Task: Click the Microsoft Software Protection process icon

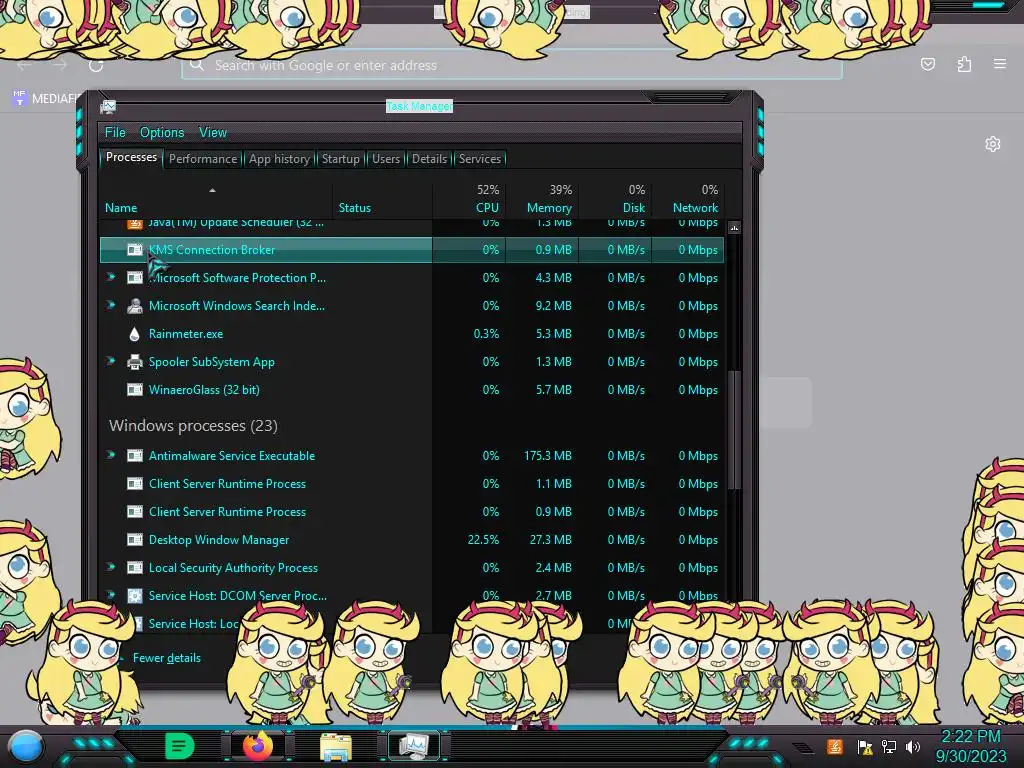Action: click(x=135, y=278)
